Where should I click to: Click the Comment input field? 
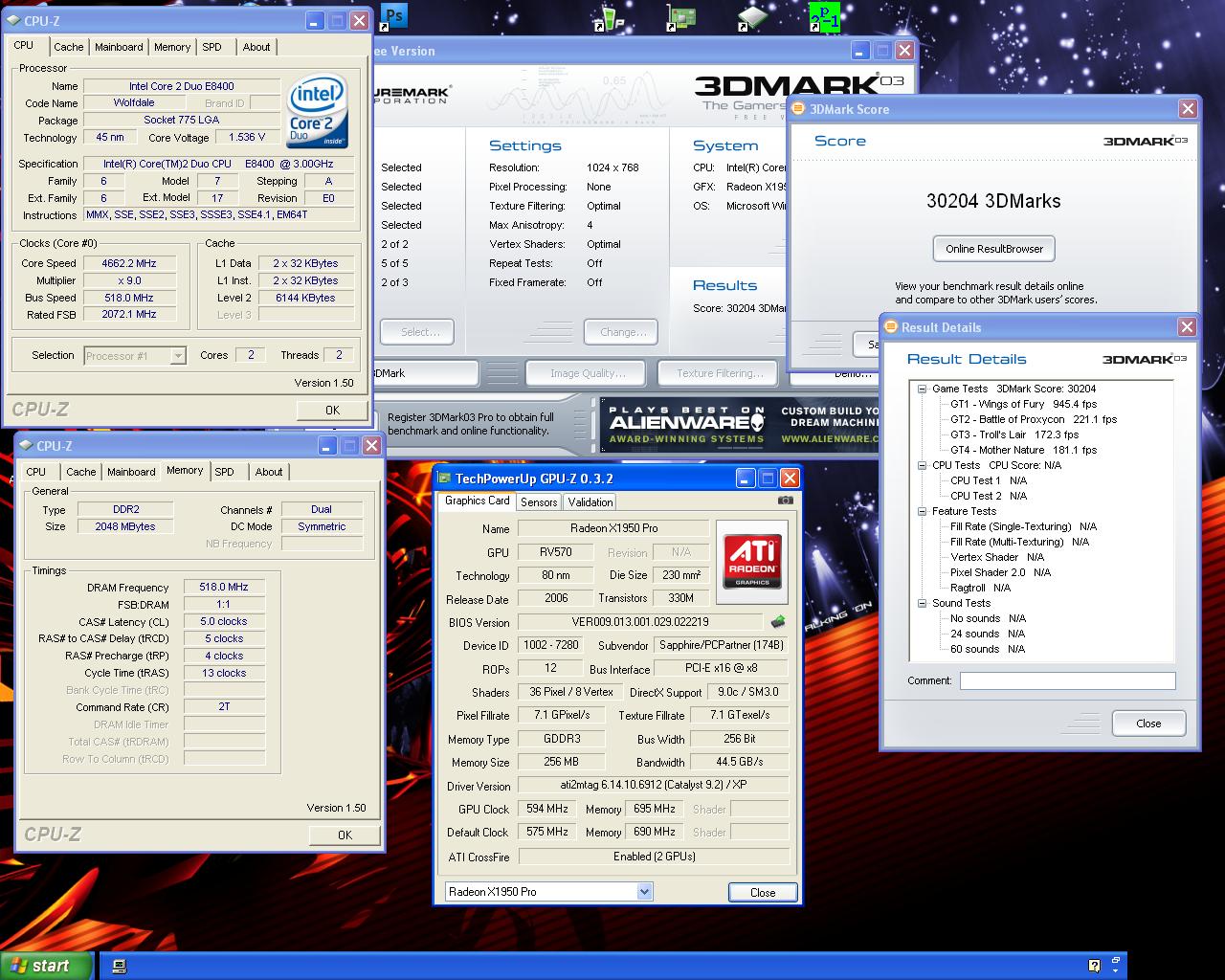[1067, 680]
